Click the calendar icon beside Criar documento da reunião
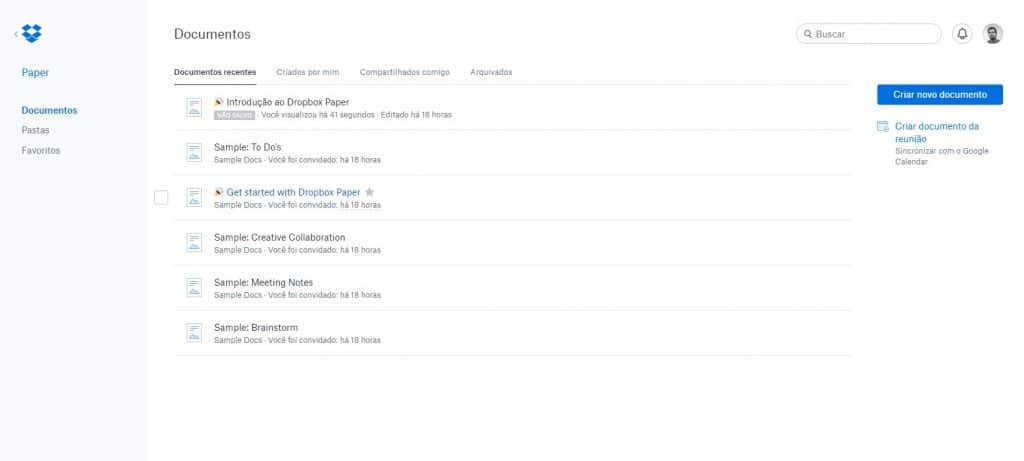This screenshot has height=461, width=1024. pos(882,127)
